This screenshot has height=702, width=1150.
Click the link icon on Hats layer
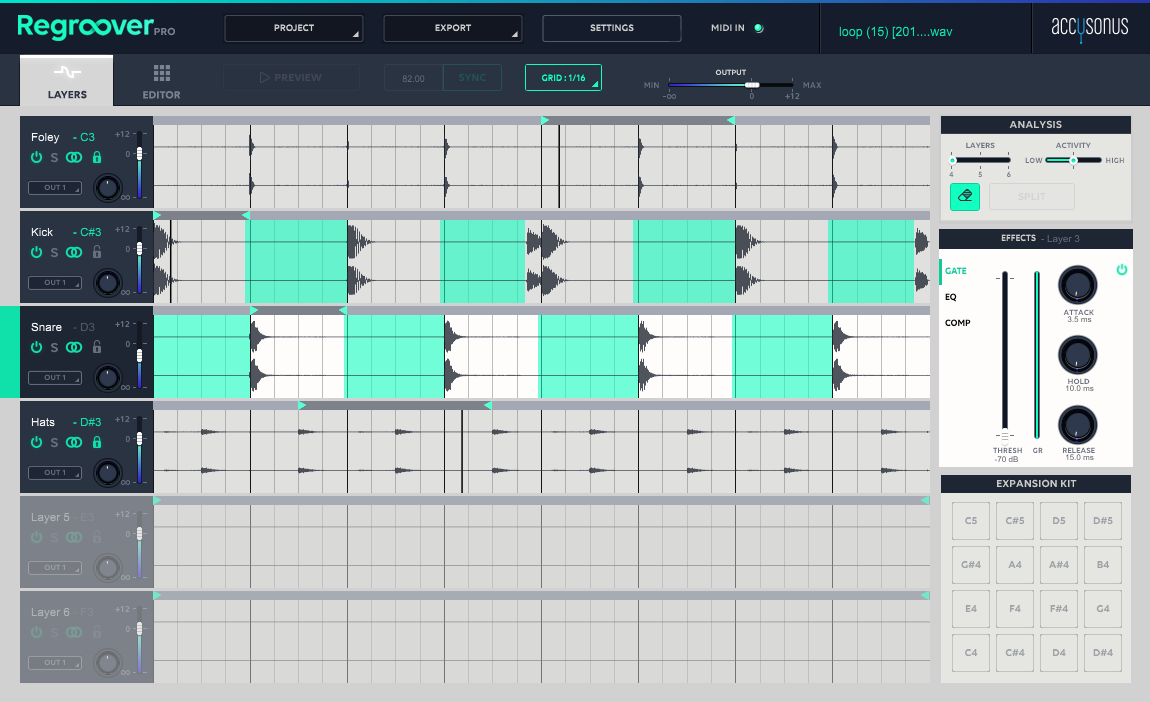click(x=74, y=442)
